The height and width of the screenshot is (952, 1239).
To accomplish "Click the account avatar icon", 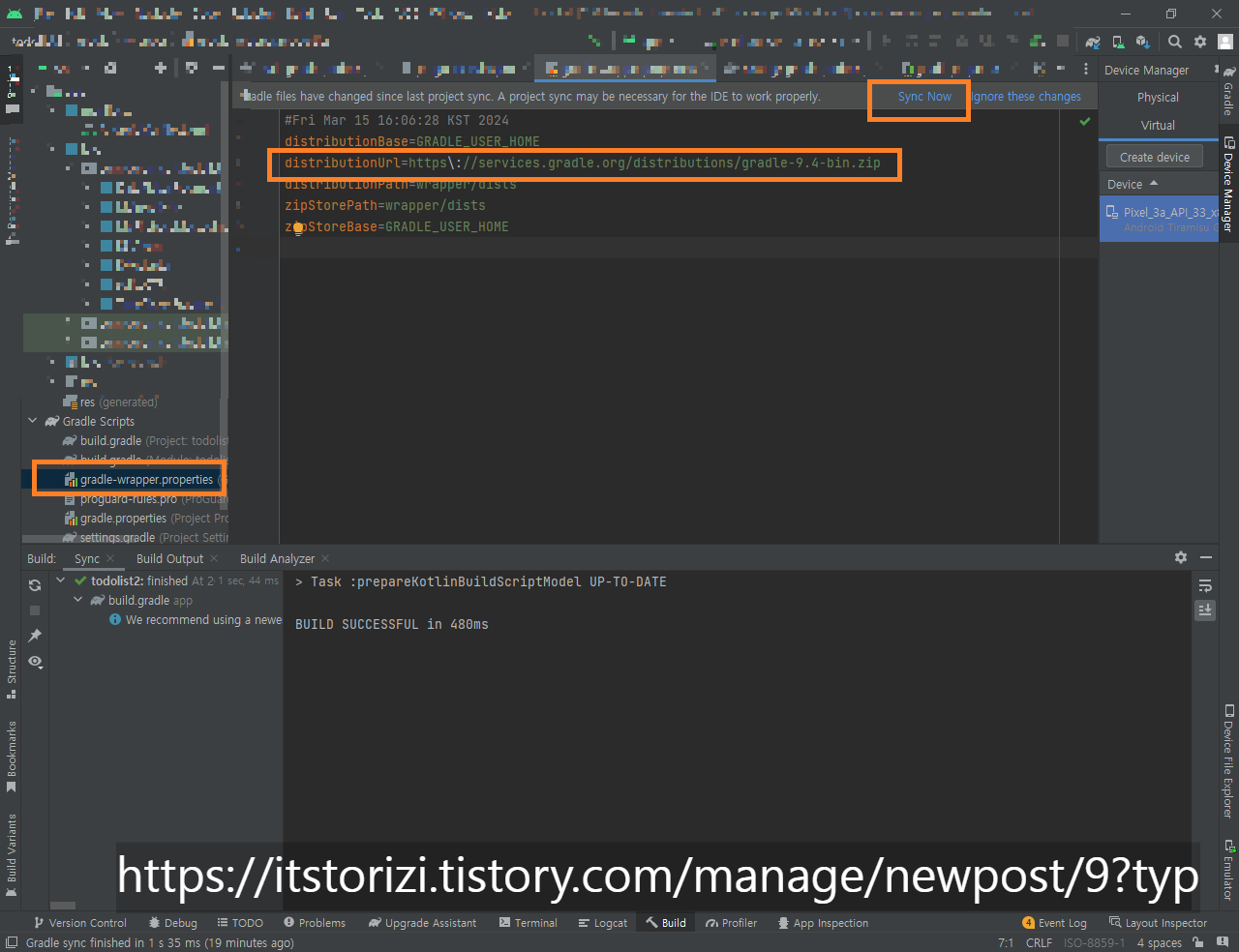I will (x=1224, y=42).
